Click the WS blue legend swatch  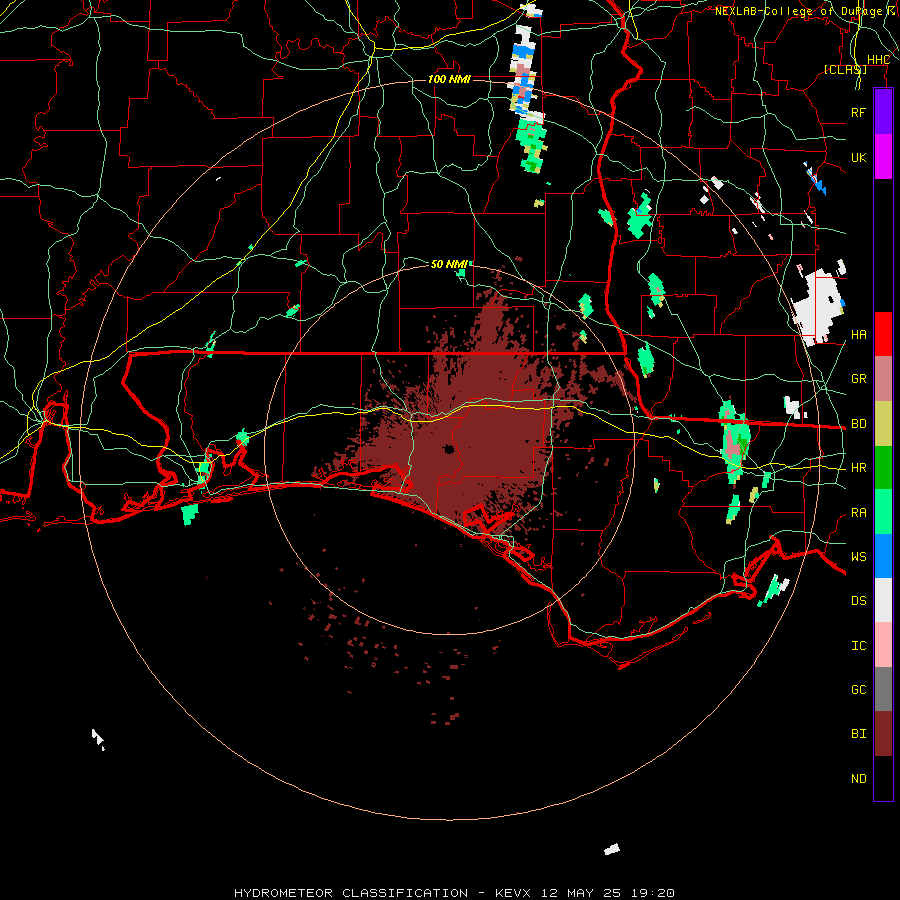883,556
